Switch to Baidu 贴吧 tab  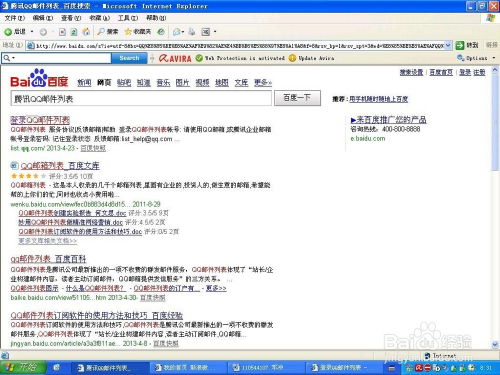click(124, 82)
